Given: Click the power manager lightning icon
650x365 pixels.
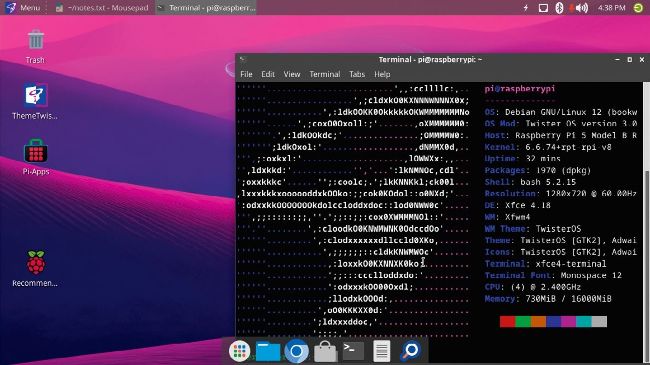Looking at the screenshot, I should (x=526, y=7).
